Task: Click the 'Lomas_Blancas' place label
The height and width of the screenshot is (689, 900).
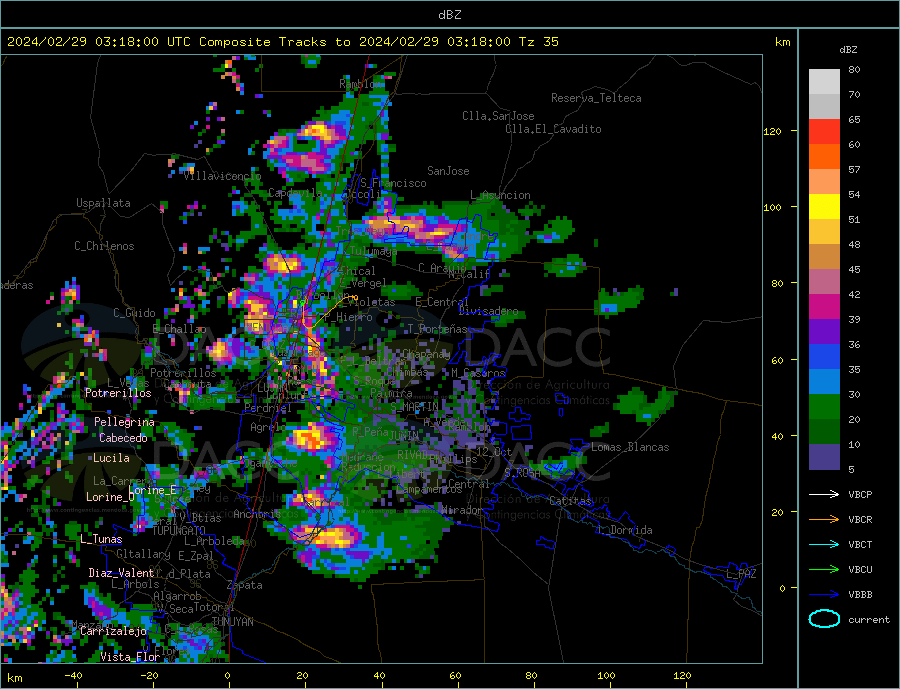Action: (x=630, y=447)
